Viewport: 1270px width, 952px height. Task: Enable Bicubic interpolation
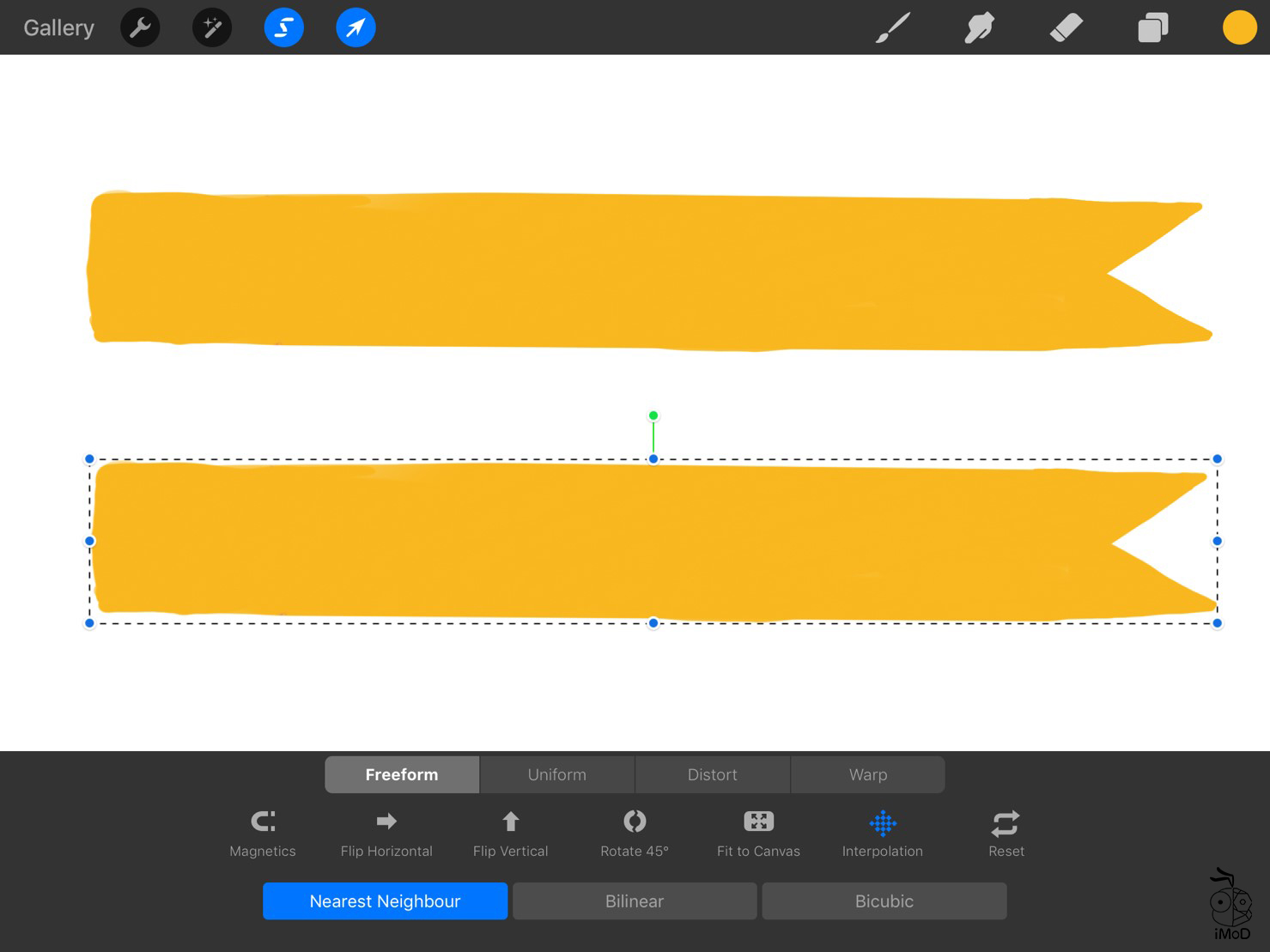884,900
